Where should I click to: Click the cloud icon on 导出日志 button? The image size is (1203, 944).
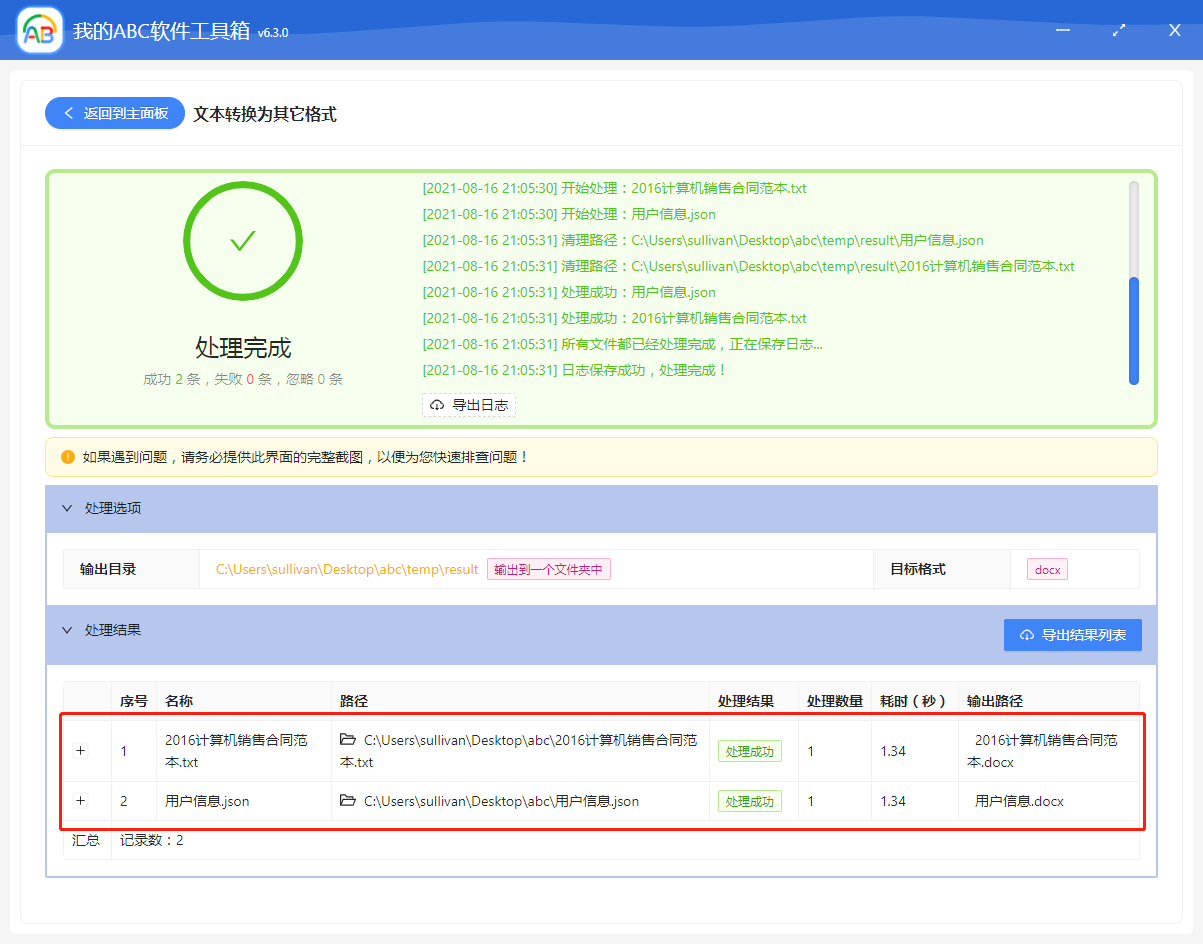[x=436, y=405]
